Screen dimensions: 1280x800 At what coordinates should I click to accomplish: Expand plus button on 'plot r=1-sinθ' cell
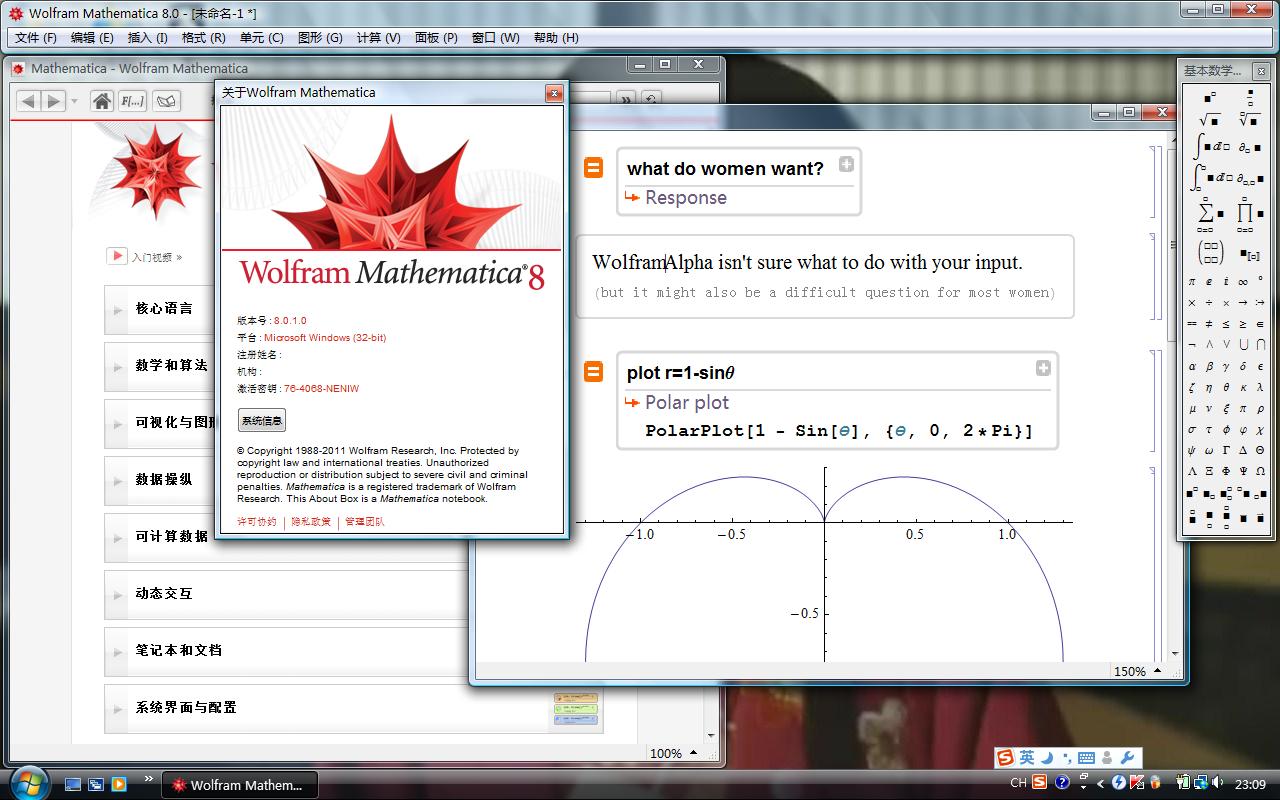point(1043,368)
